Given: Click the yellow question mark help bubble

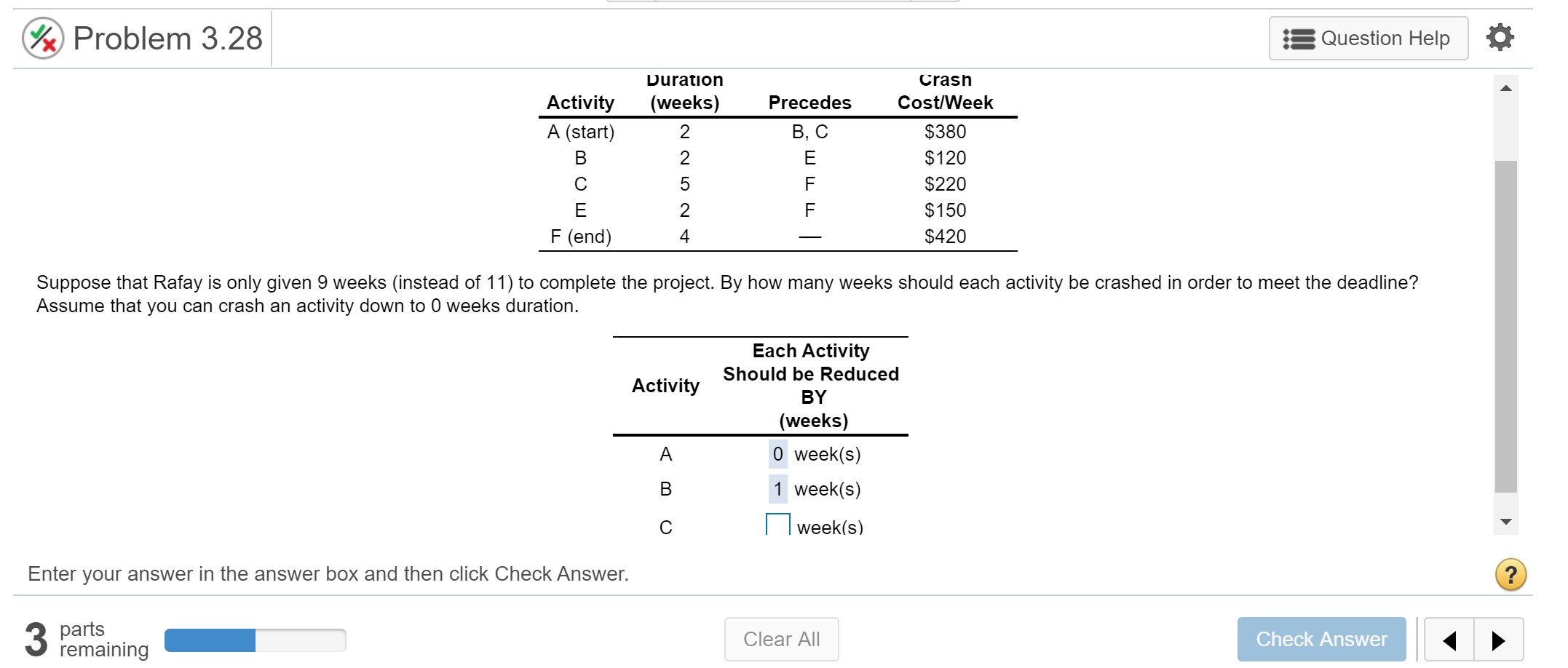Looking at the screenshot, I should [x=1512, y=574].
